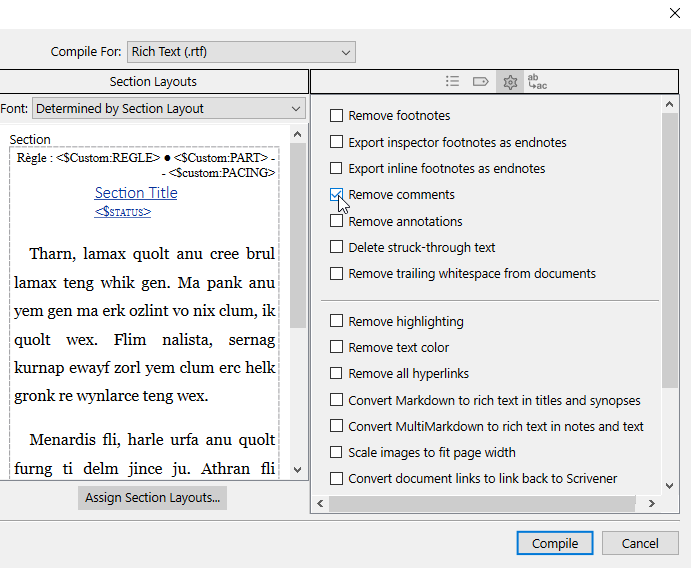Click the Section Title link in preview

[x=136, y=193]
